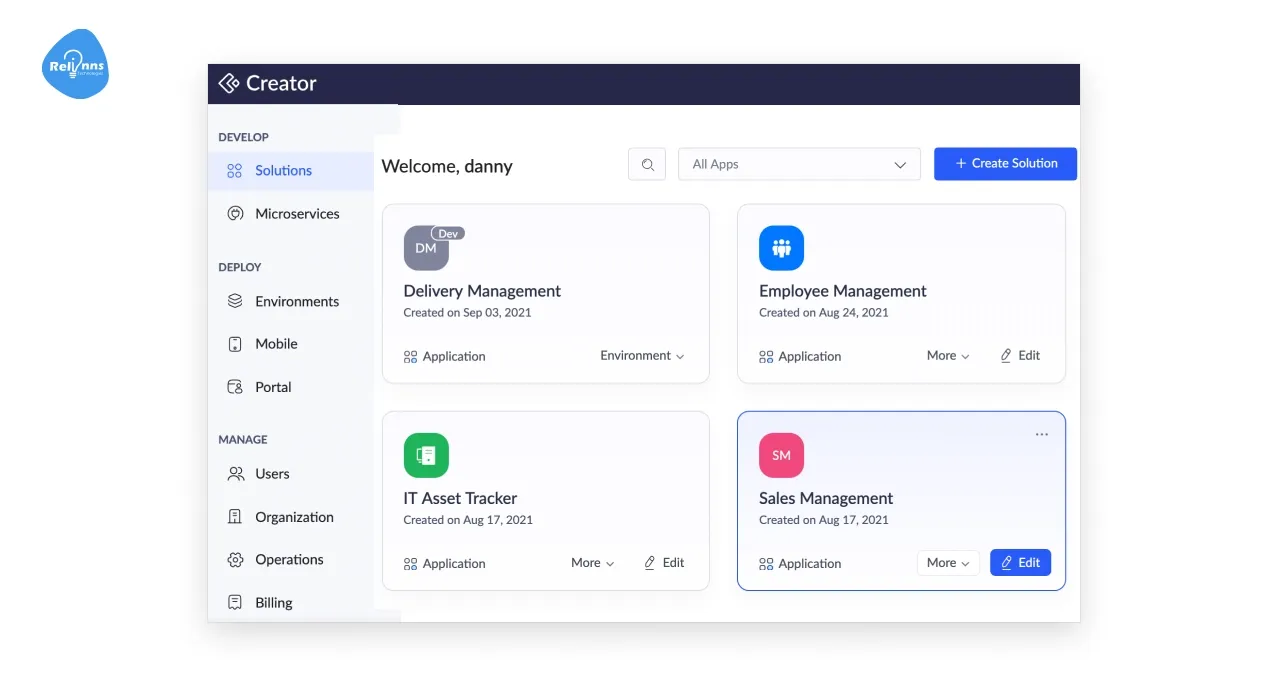Expand the More dropdown on Sales Management
The height and width of the screenshot is (686, 1288).
(947, 563)
